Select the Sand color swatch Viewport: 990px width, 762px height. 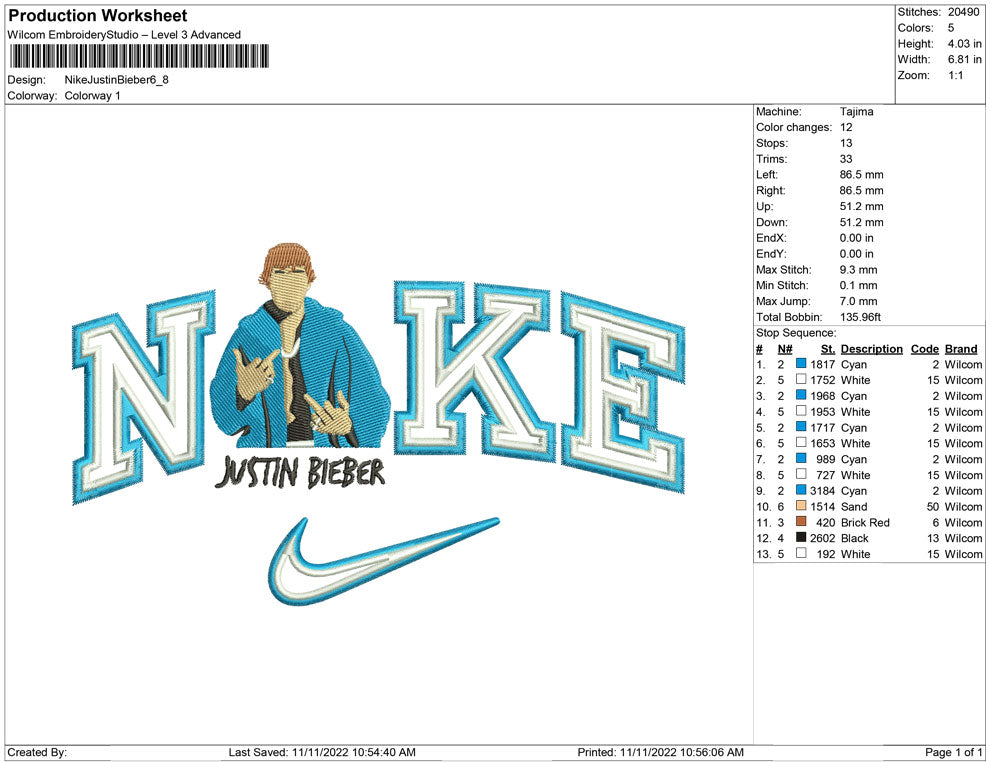[x=801, y=506]
